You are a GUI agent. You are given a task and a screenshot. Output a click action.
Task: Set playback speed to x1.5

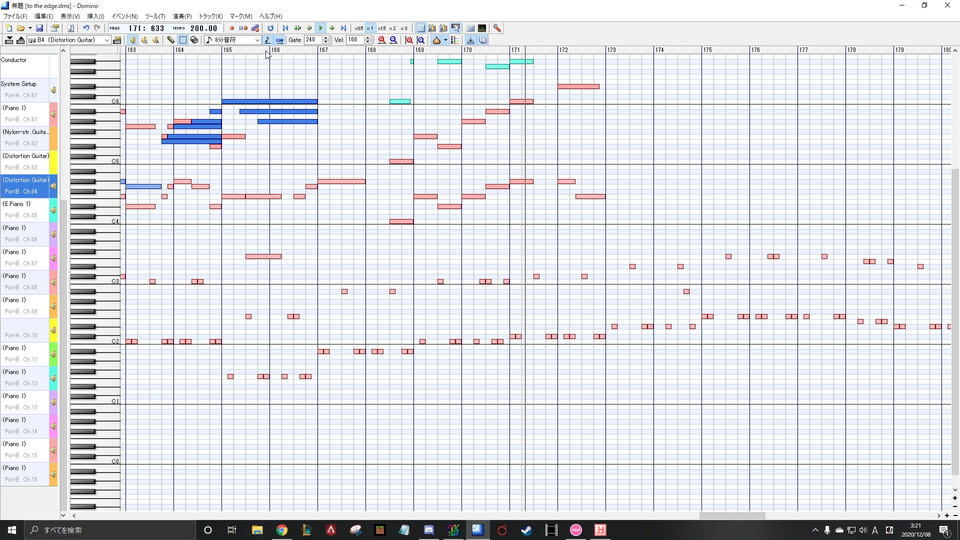pos(381,28)
